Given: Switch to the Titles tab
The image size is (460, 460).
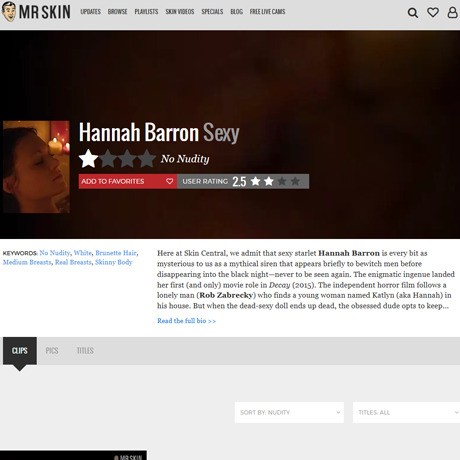Looking at the screenshot, I should pyautogui.click(x=85, y=351).
